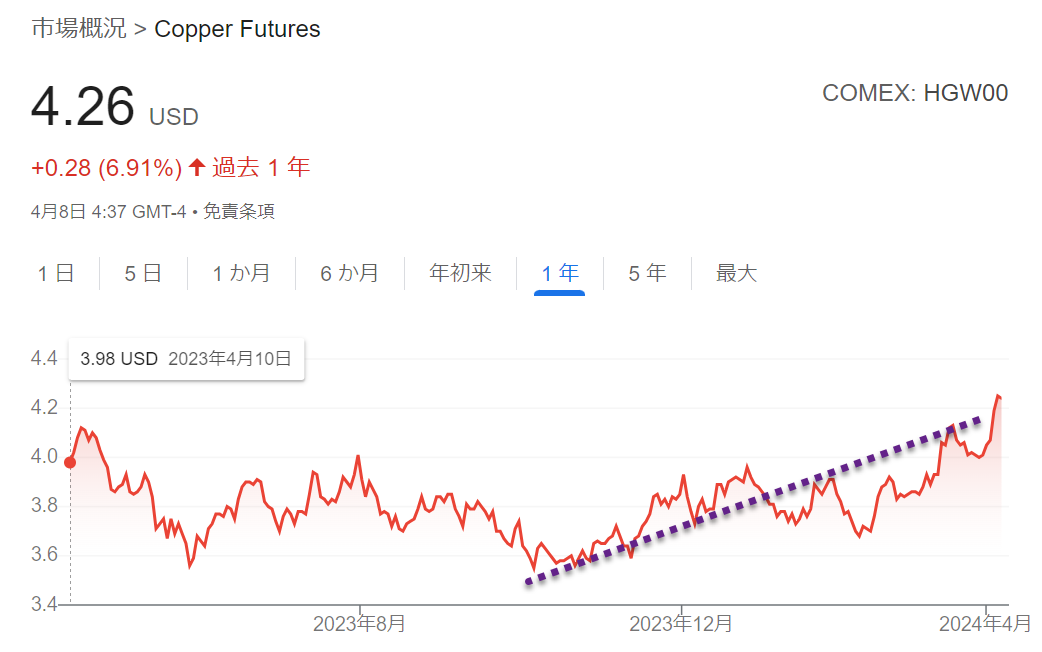
Task: Switch chart to 5 年 range
Action: [647, 273]
